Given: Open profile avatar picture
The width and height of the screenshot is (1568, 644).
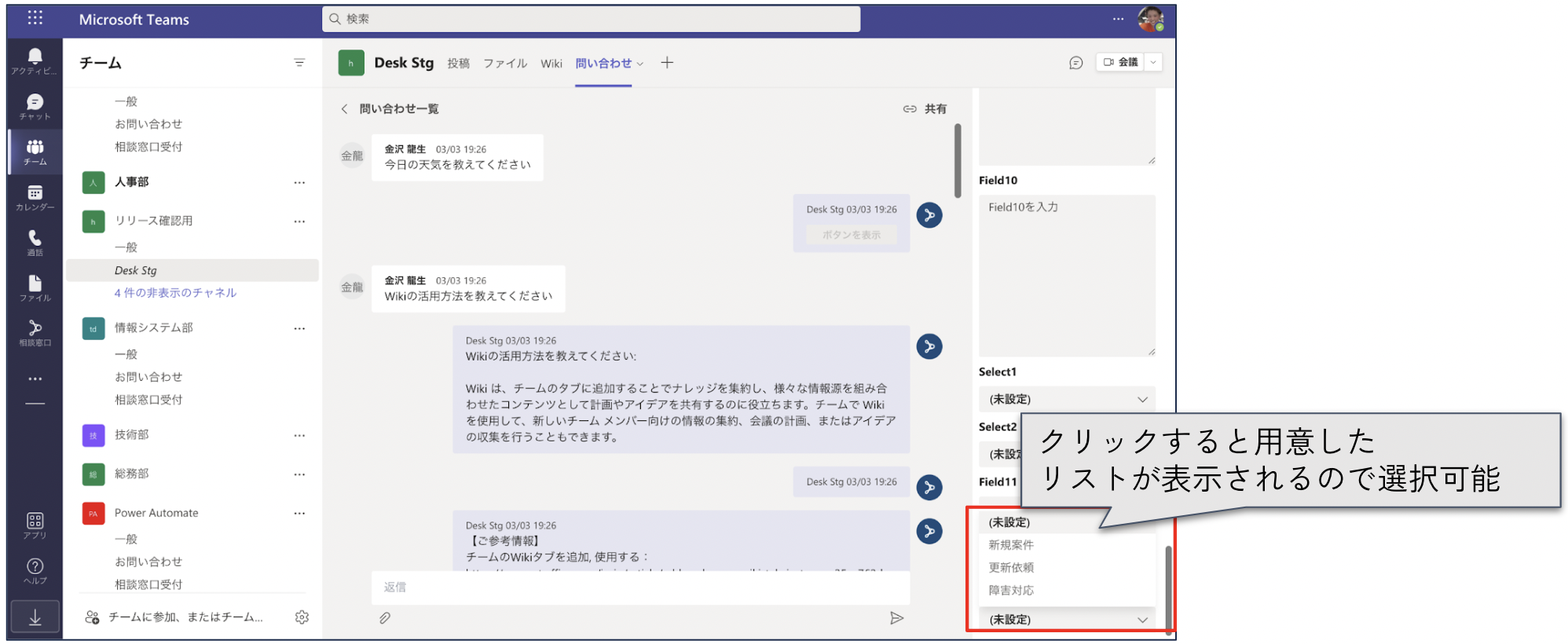Looking at the screenshot, I should [1151, 19].
